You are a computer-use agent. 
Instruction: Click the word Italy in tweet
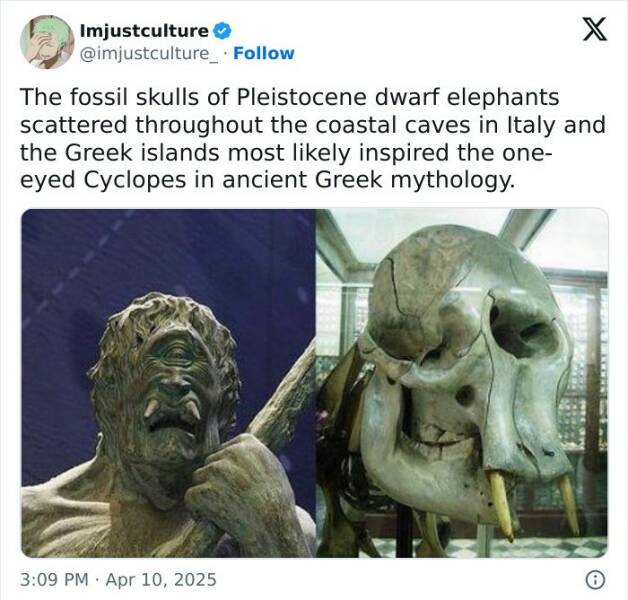point(531,125)
